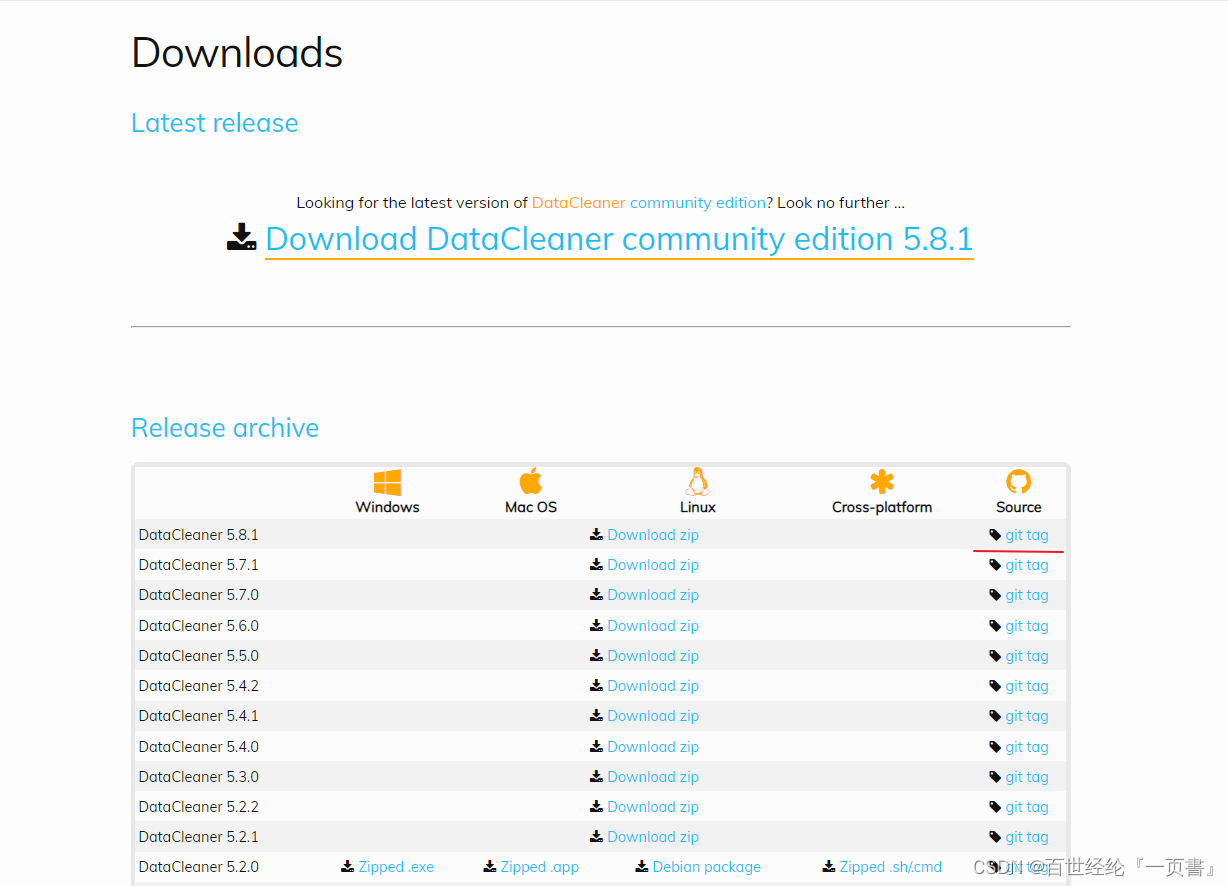This screenshot has height=886, width=1228.
Task: Click the Mac OS column header label
Action: (x=531, y=507)
